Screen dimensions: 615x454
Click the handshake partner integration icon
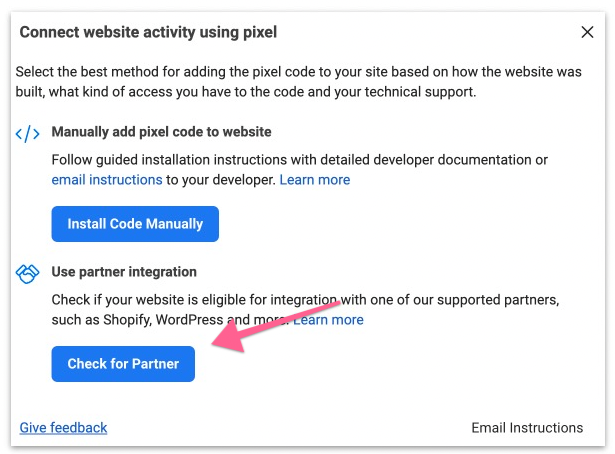coord(28,273)
